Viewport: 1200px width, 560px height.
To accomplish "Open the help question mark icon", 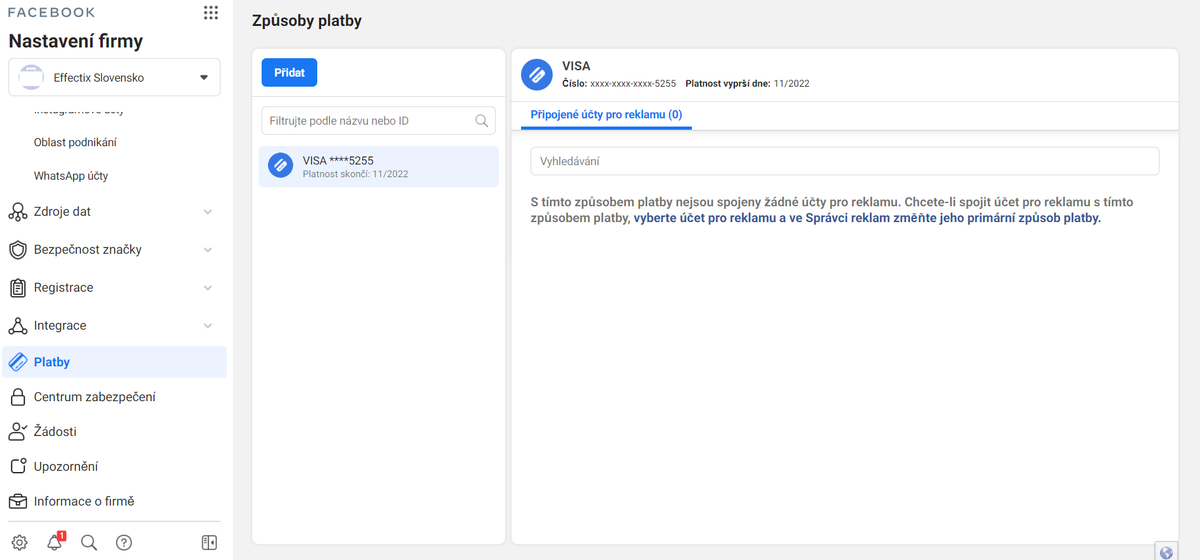I will (124, 542).
